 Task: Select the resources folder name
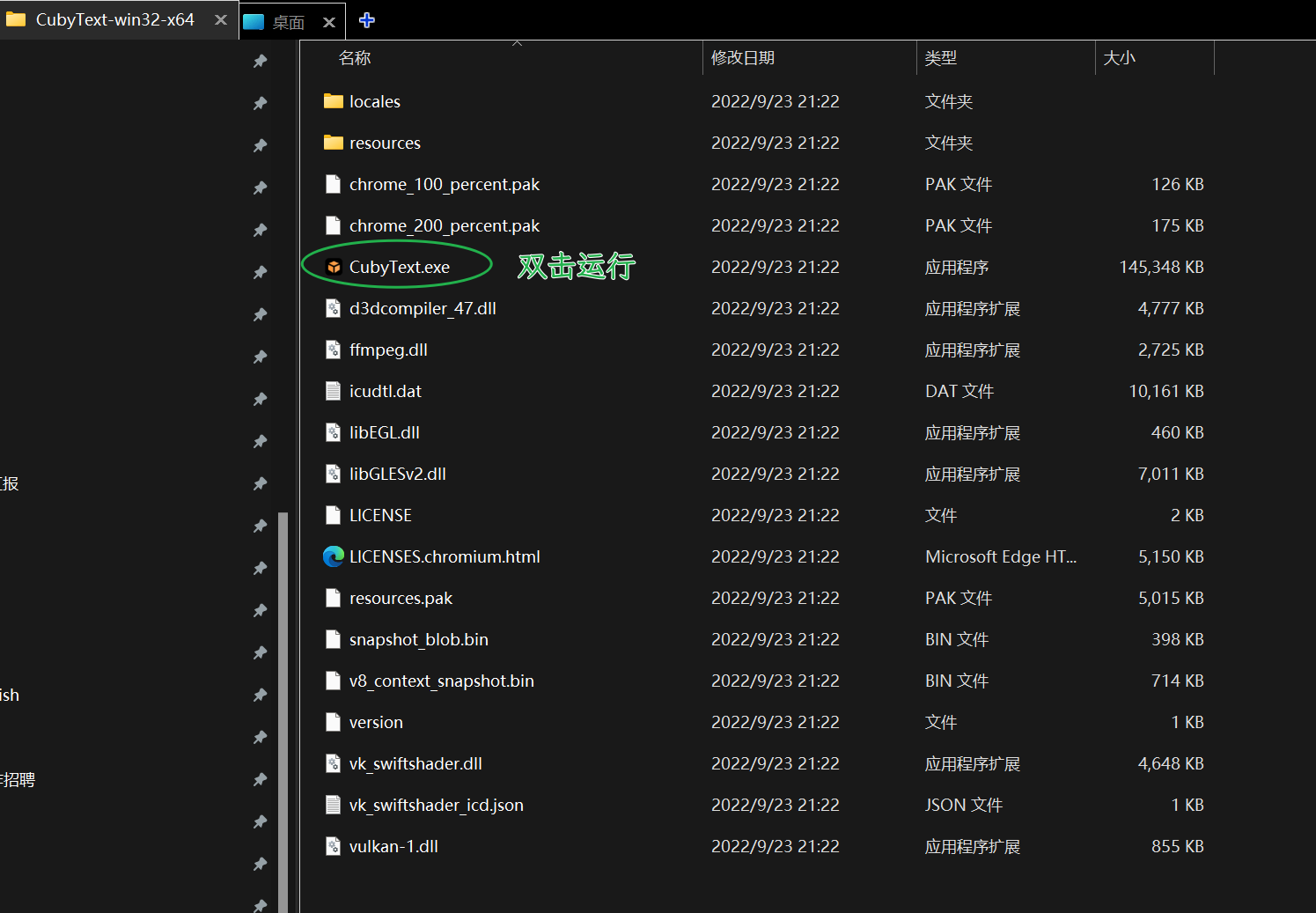pyautogui.click(x=385, y=143)
